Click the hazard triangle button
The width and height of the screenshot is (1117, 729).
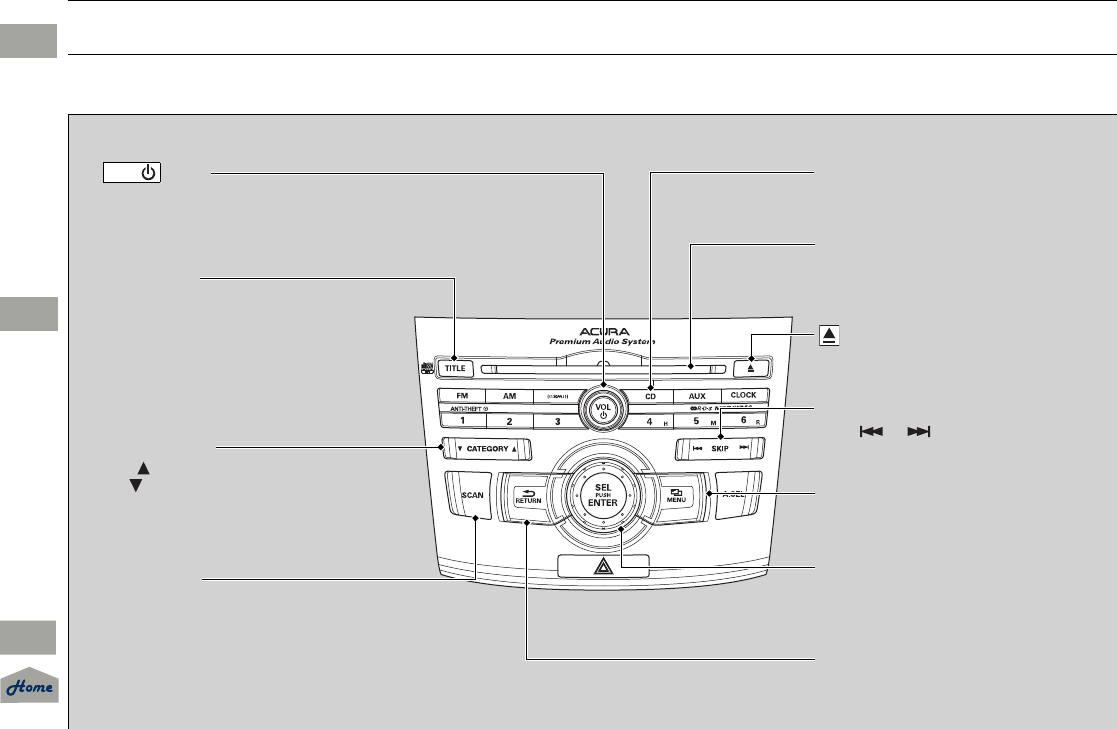[603, 567]
